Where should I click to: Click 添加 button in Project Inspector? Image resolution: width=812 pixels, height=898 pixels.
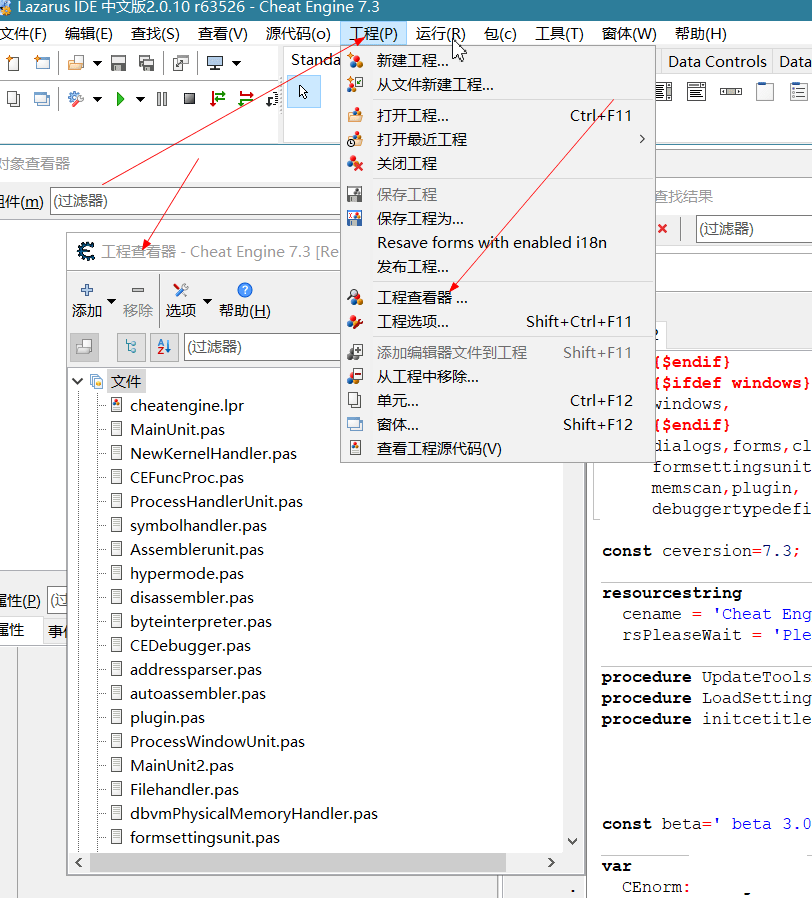coord(87,301)
